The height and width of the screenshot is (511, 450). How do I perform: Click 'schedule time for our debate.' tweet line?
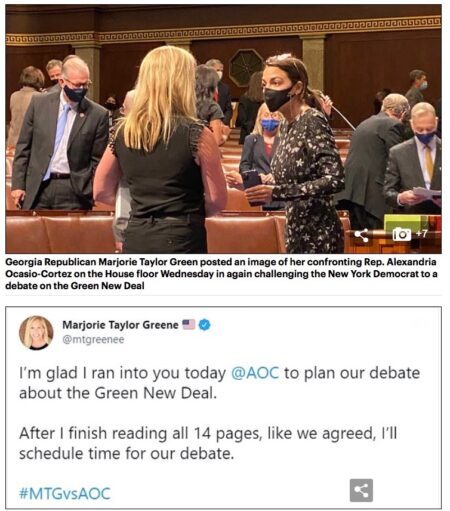(127, 453)
